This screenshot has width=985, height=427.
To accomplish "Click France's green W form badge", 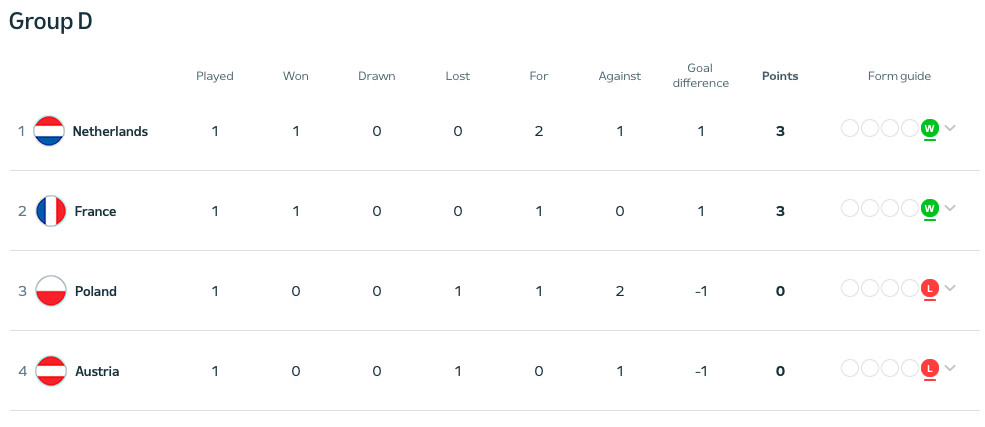I will tap(929, 208).
